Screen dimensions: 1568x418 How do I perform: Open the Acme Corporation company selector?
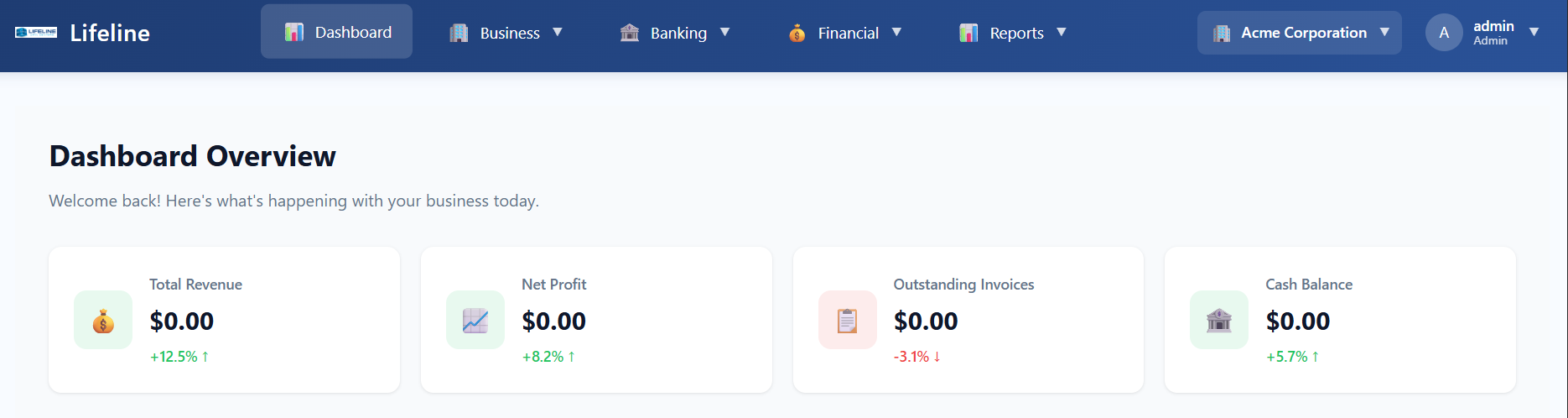point(1300,33)
